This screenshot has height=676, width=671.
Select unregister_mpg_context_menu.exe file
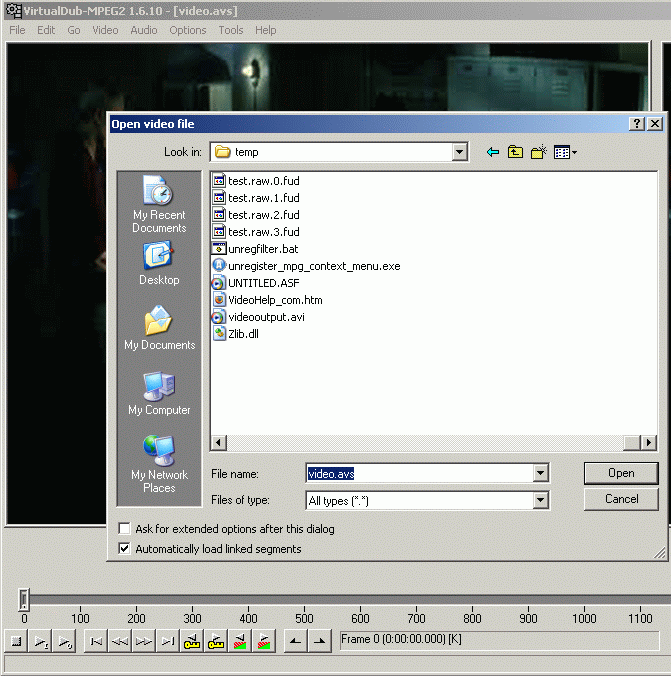click(x=306, y=266)
